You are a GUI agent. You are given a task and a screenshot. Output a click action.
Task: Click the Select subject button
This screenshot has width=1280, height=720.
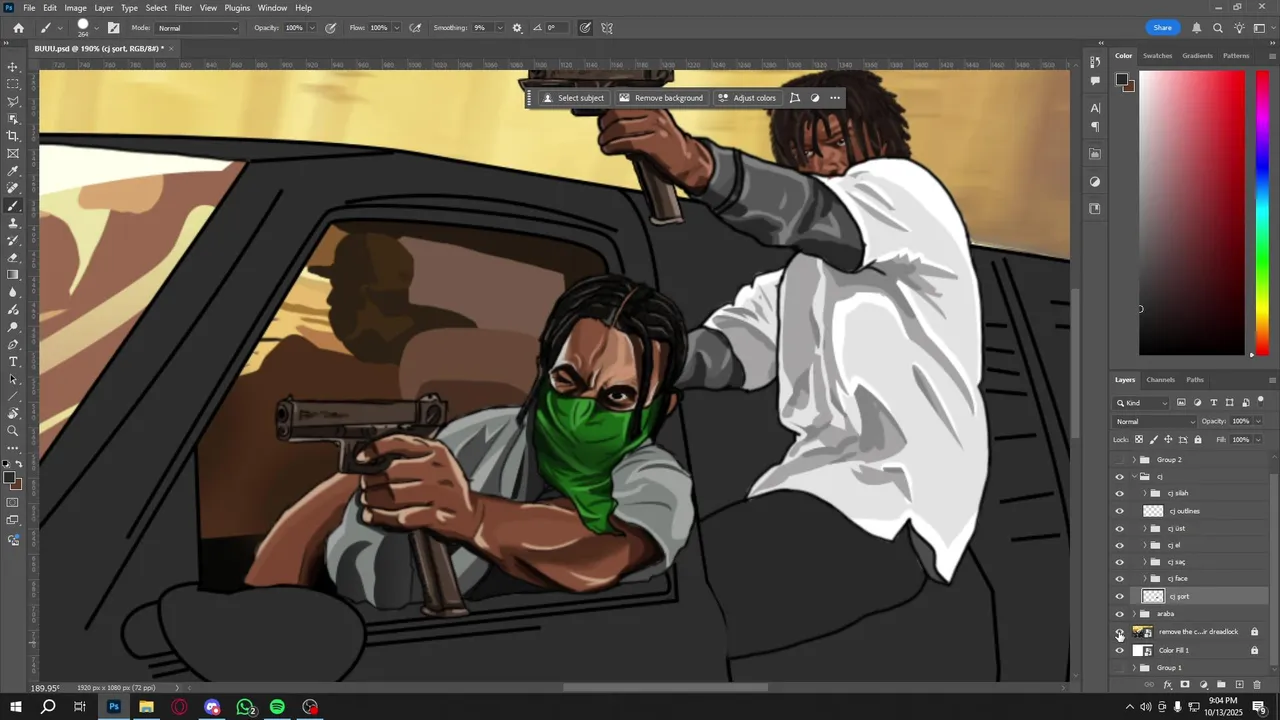click(x=572, y=98)
